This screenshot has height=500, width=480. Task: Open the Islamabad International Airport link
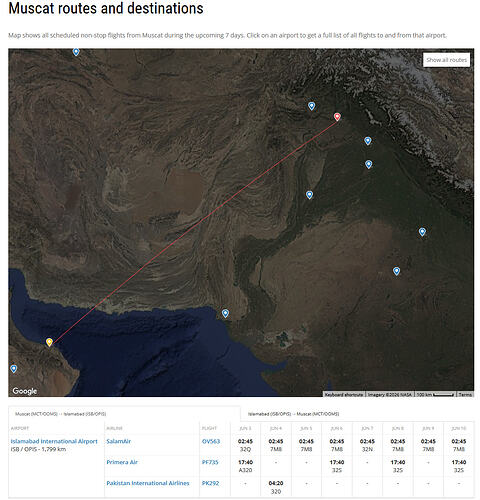[x=54, y=441]
